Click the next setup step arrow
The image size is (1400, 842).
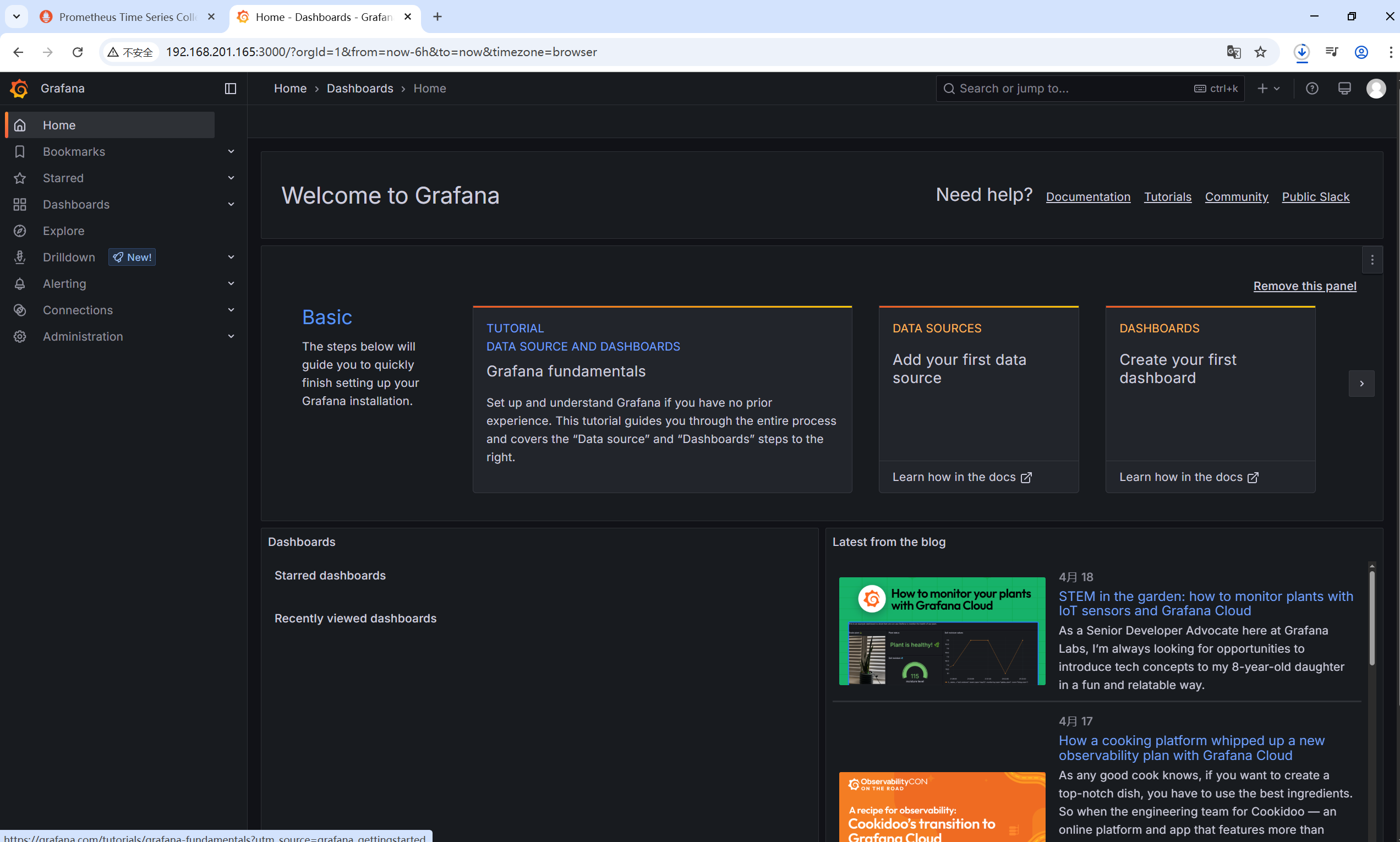(x=1361, y=384)
